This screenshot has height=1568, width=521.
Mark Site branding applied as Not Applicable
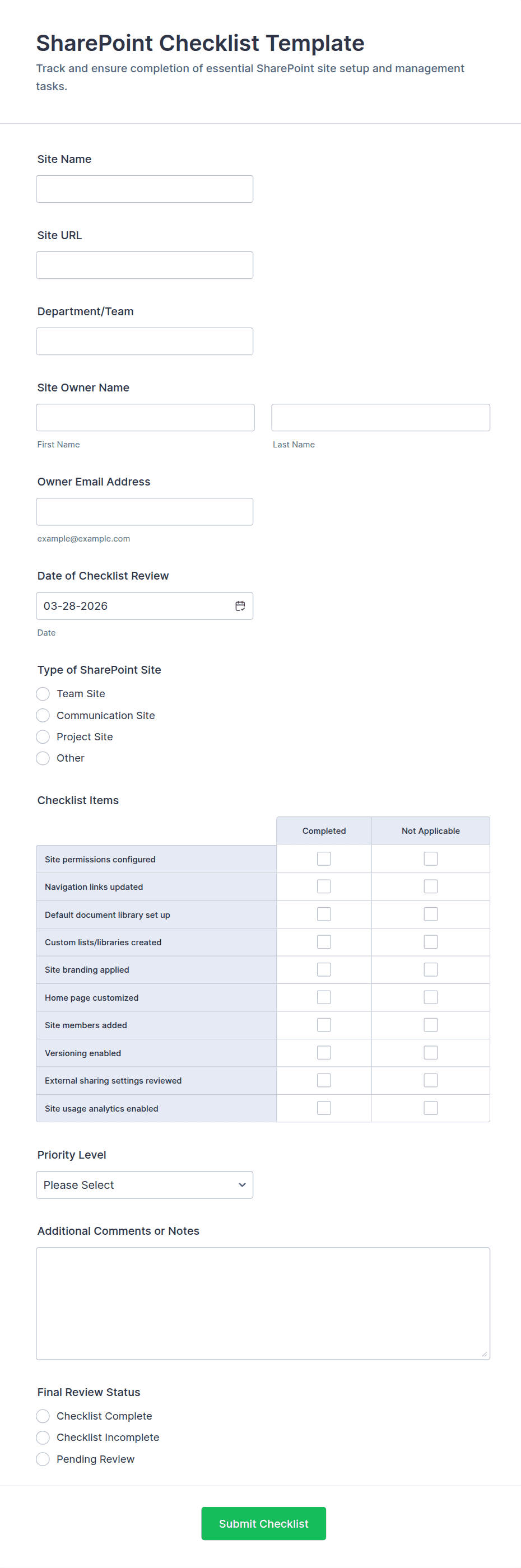click(430, 970)
